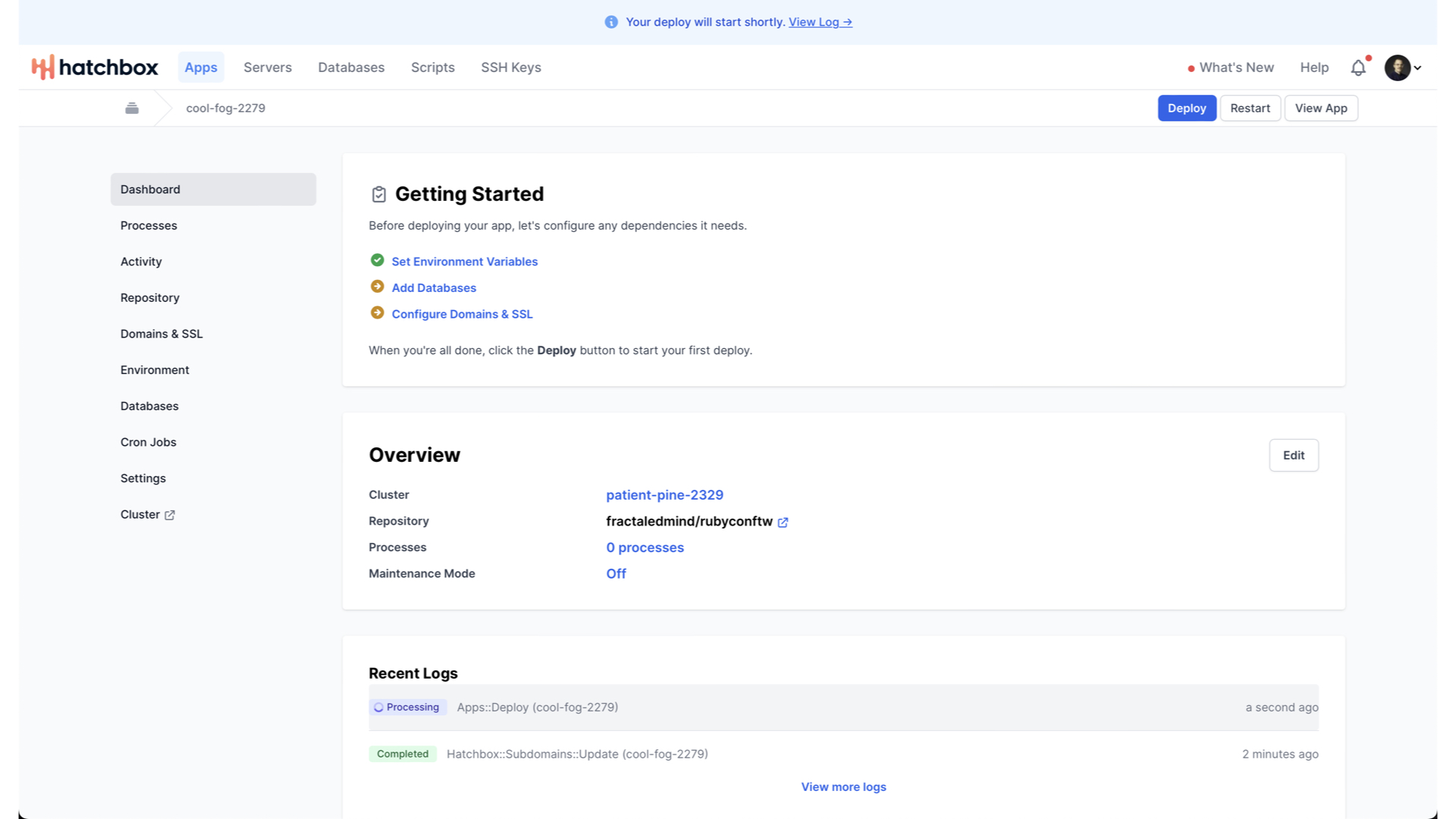This screenshot has width=1456, height=819.
Task: Click the orange arrow beside Configure Domains & SSL
Action: (377, 313)
